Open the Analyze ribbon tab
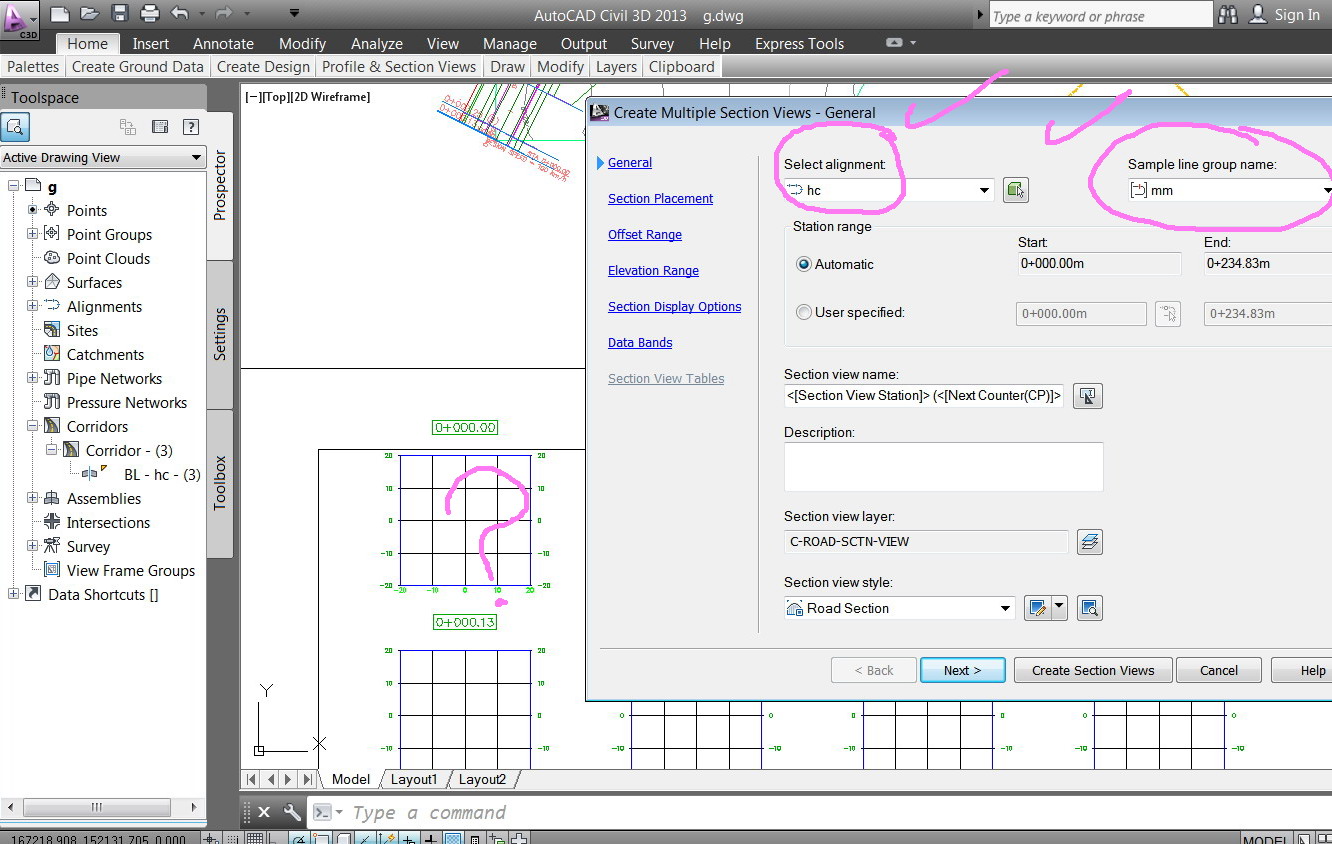Image resolution: width=1332 pixels, height=844 pixels. [x=377, y=44]
